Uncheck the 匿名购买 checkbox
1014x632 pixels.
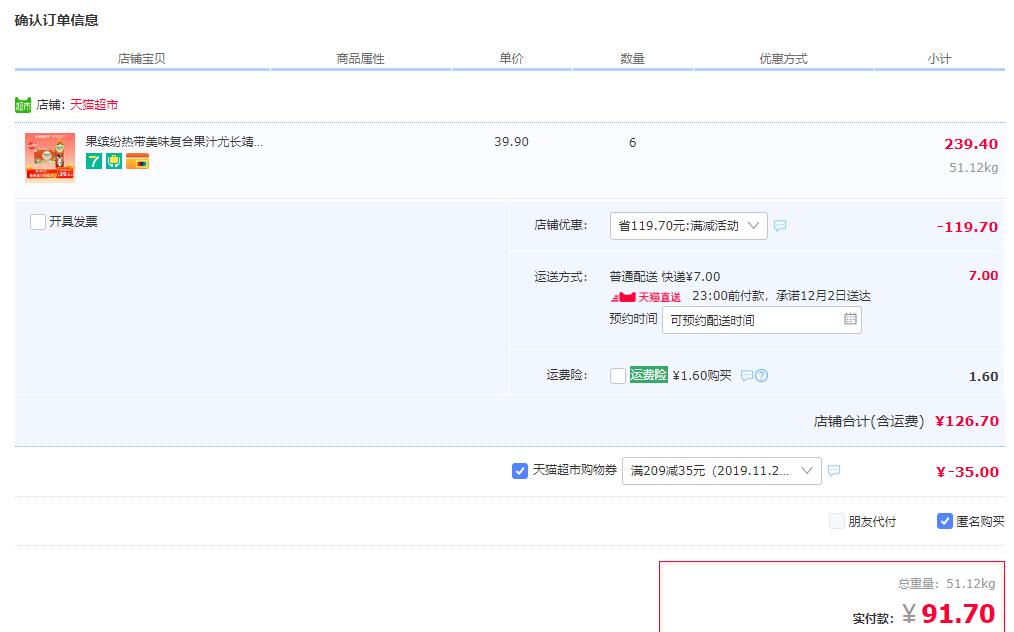click(x=945, y=521)
